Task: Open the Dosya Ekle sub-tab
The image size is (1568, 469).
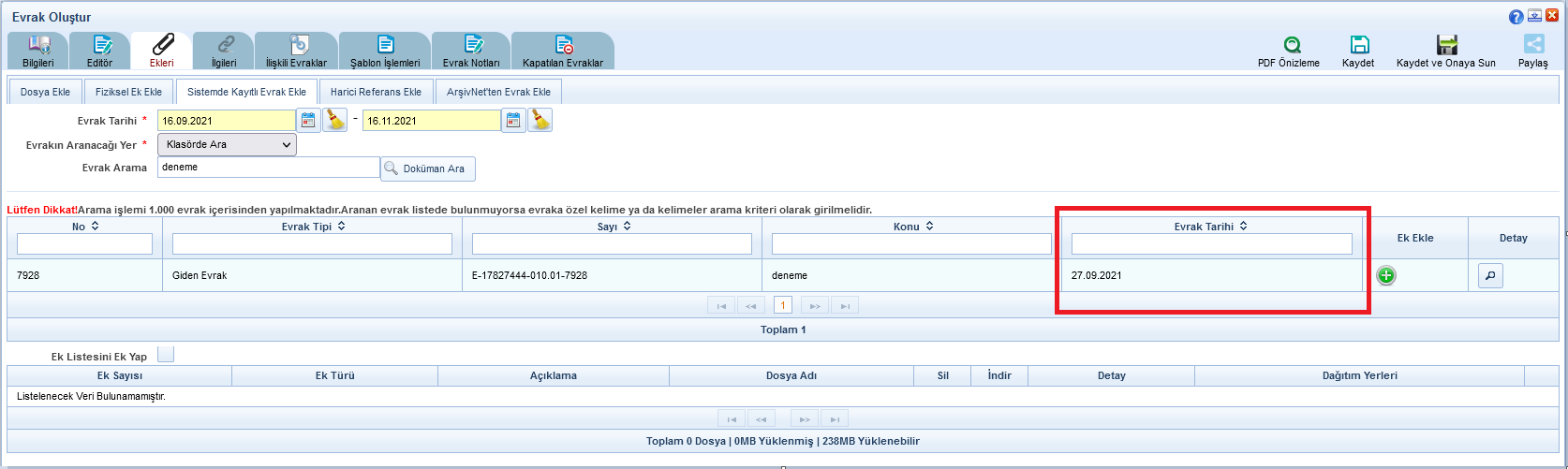Action: coord(45,92)
